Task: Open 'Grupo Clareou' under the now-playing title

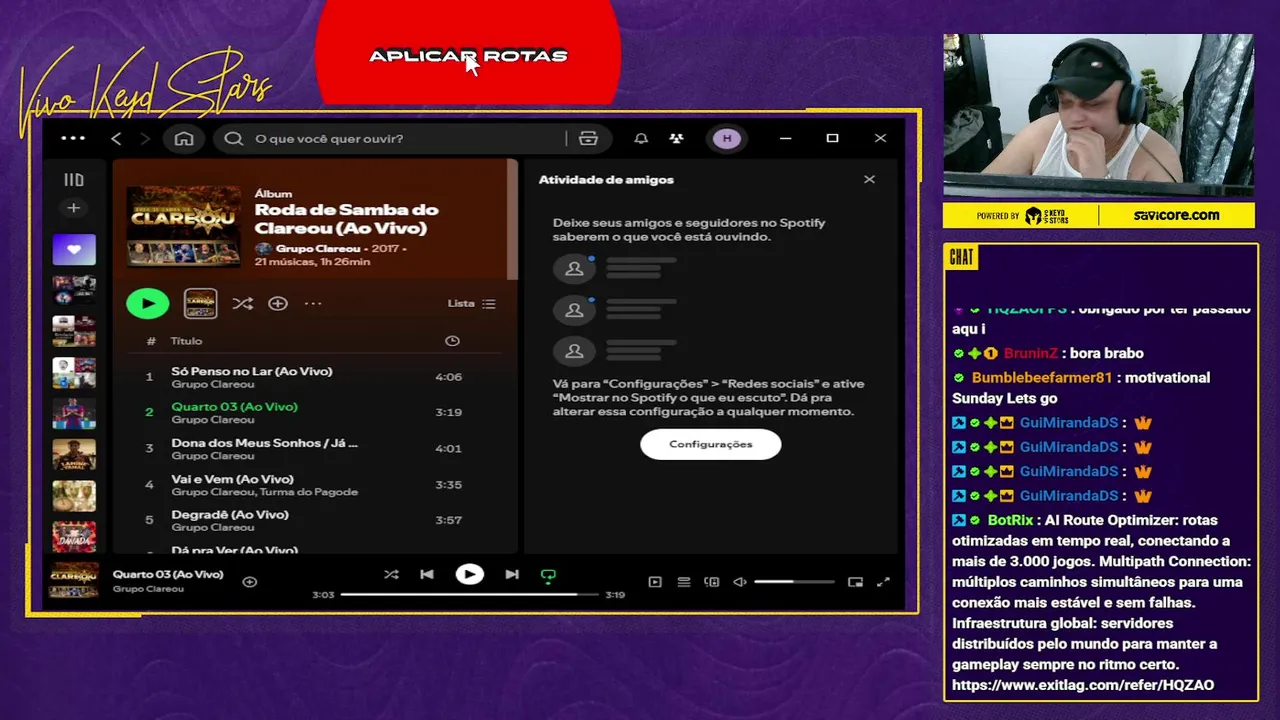Action: (148, 589)
